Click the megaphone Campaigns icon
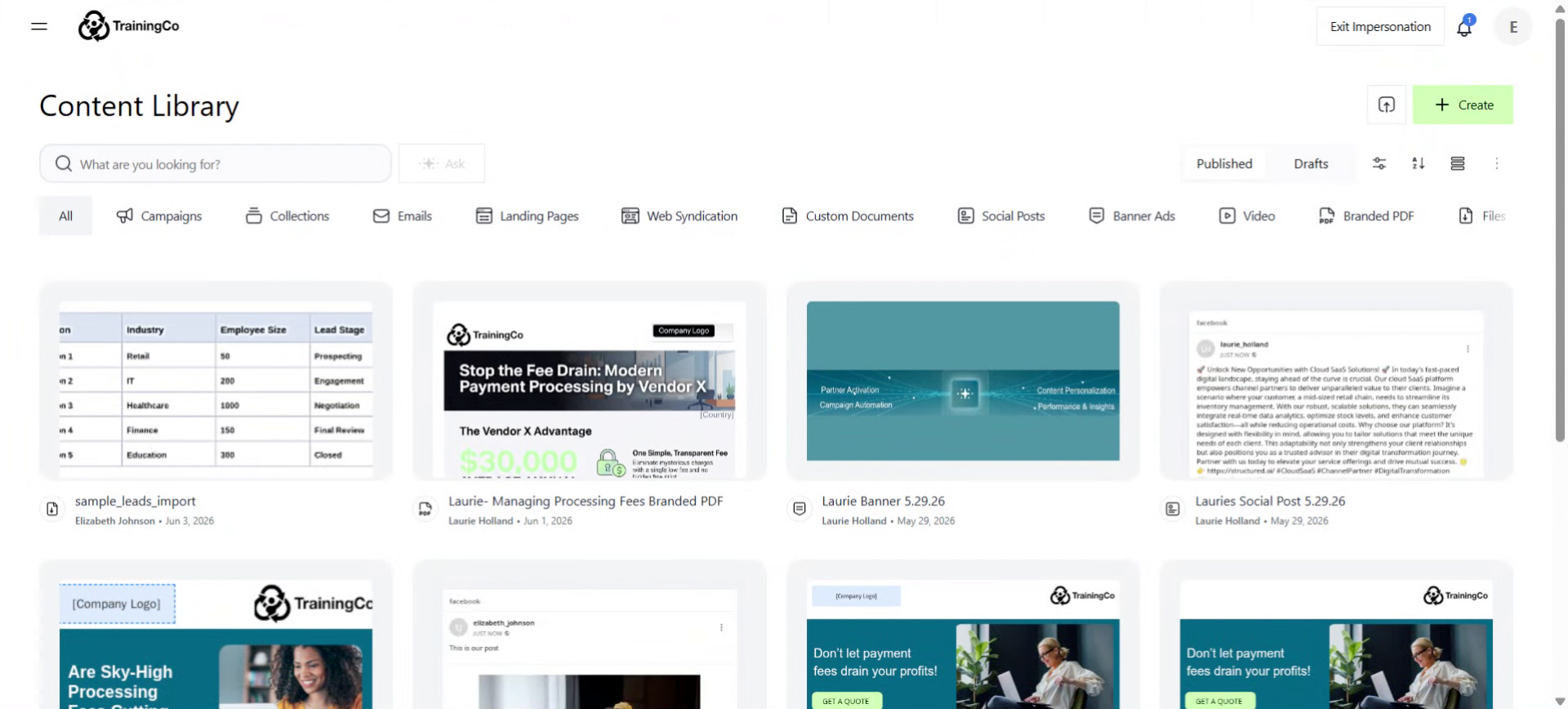 pos(125,216)
